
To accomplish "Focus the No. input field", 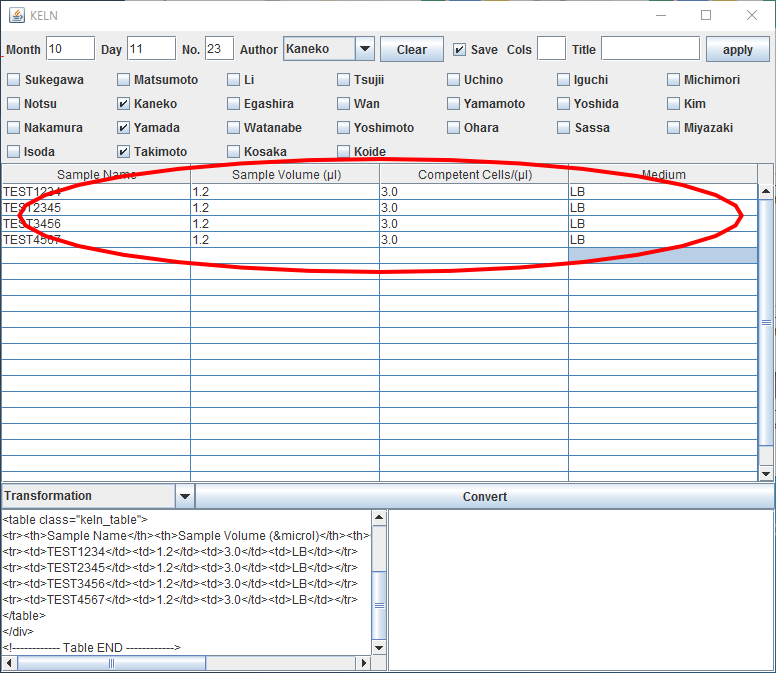I will [x=219, y=48].
